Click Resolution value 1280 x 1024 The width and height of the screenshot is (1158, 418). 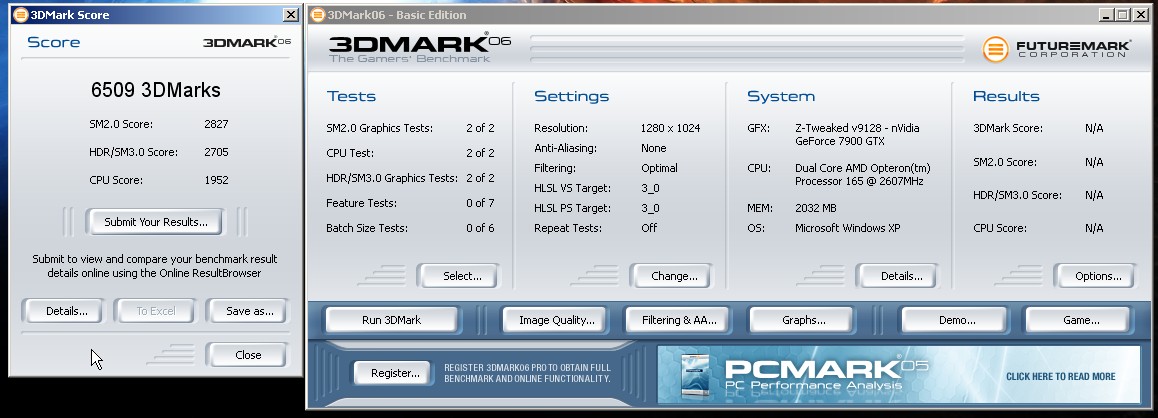671,128
